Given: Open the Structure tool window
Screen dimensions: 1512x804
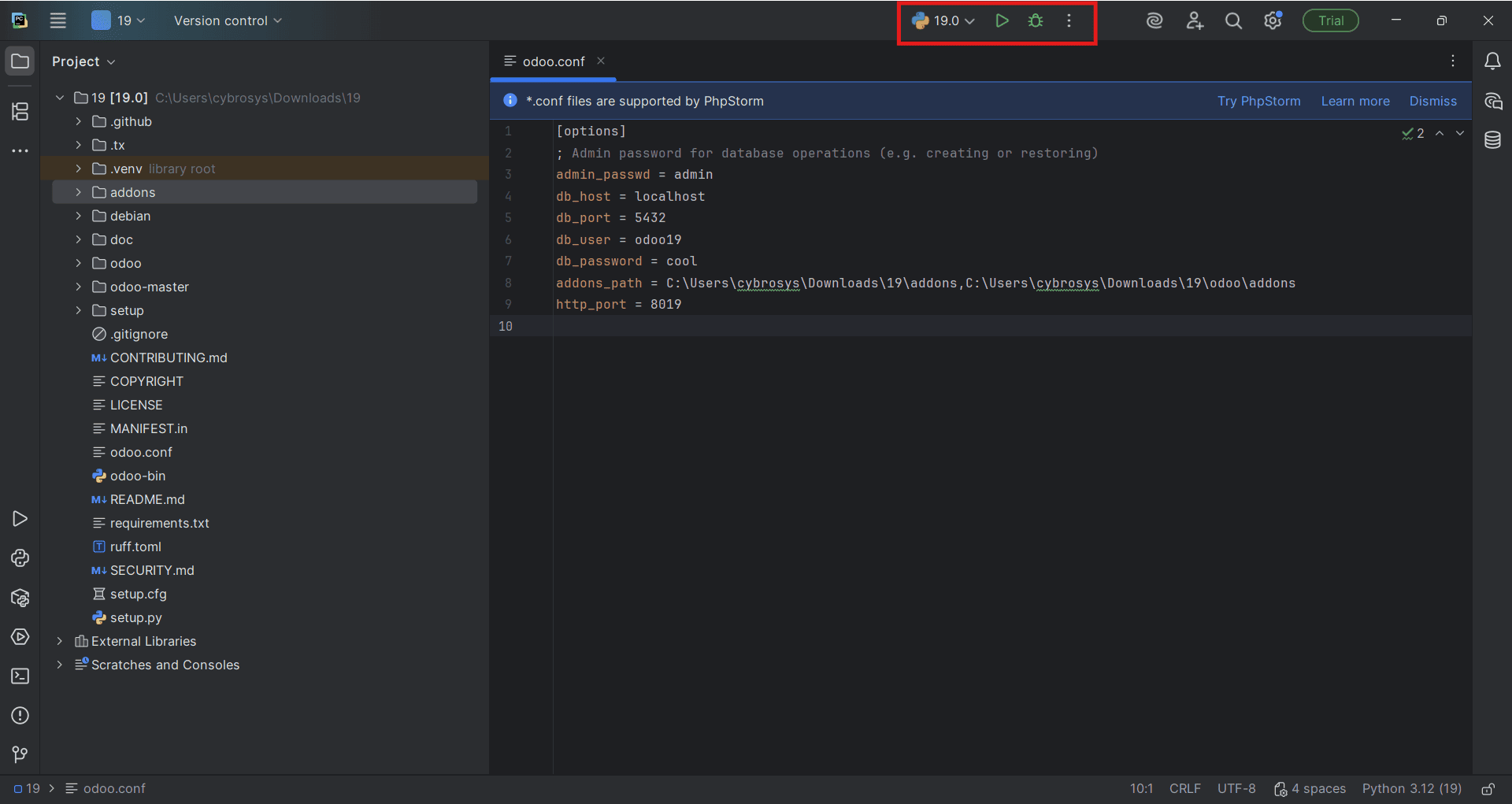Looking at the screenshot, I should [x=20, y=111].
